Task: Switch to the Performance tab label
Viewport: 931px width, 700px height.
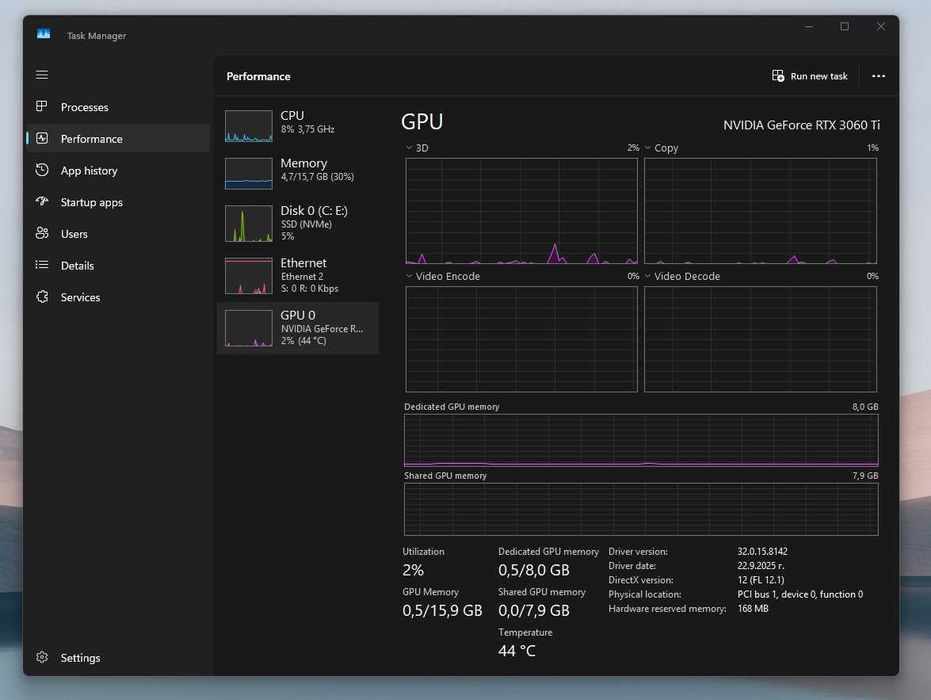Action: [91, 138]
